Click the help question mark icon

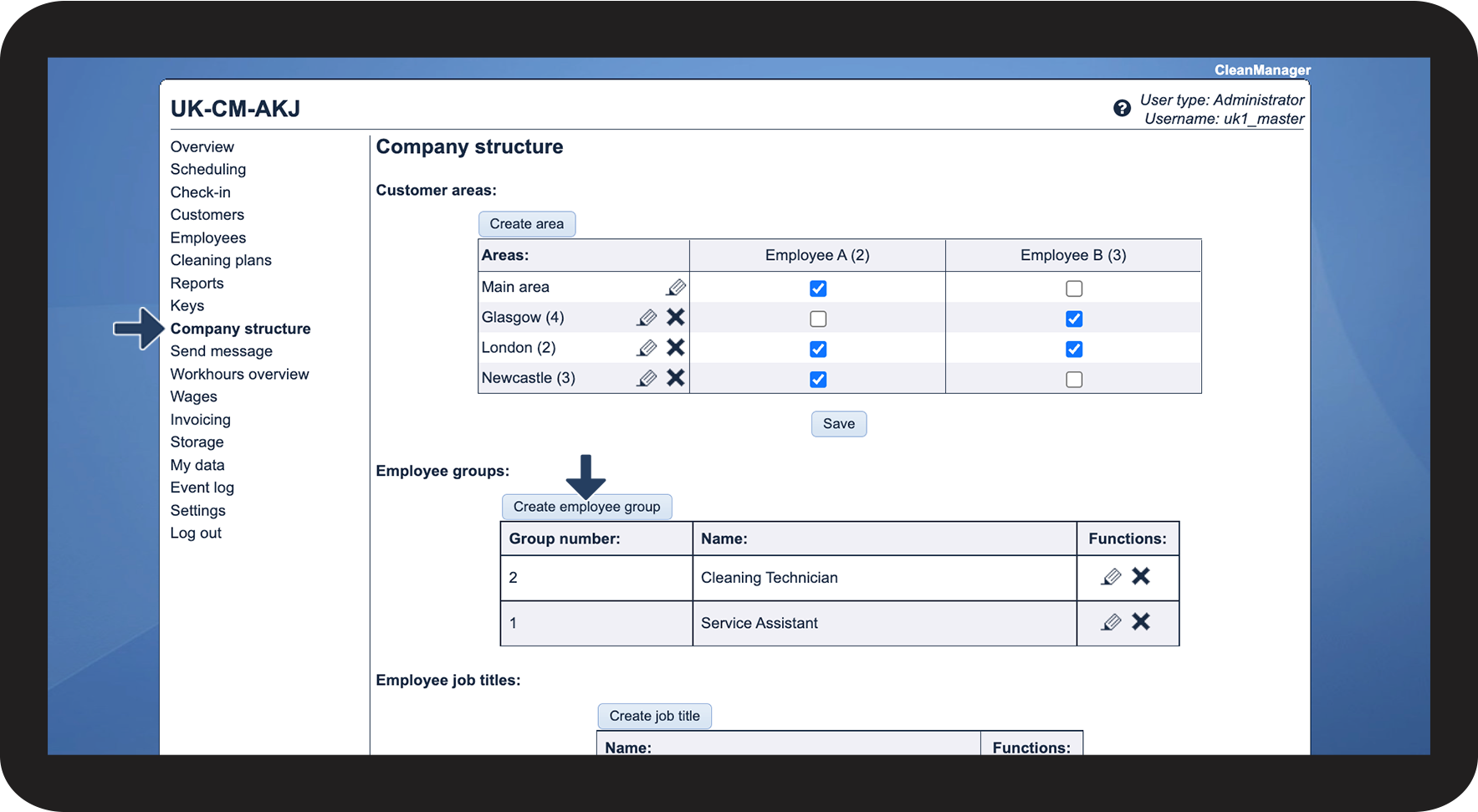click(x=1122, y=109)
